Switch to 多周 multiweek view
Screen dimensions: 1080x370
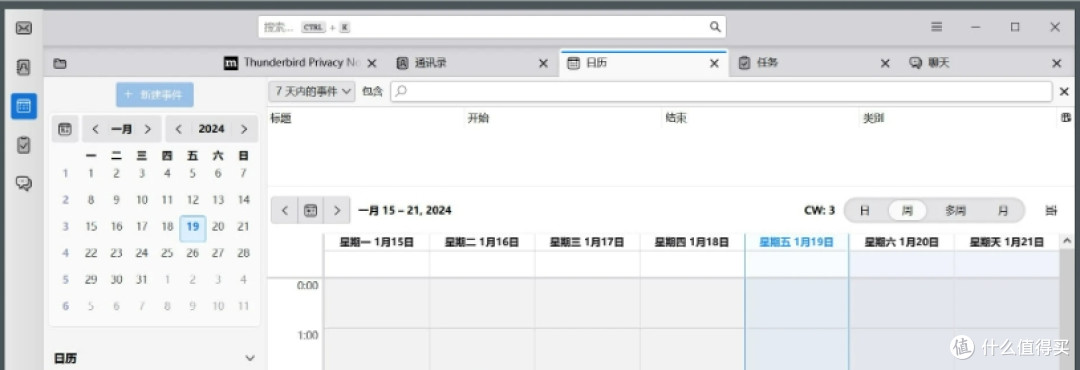click(955, 211)
